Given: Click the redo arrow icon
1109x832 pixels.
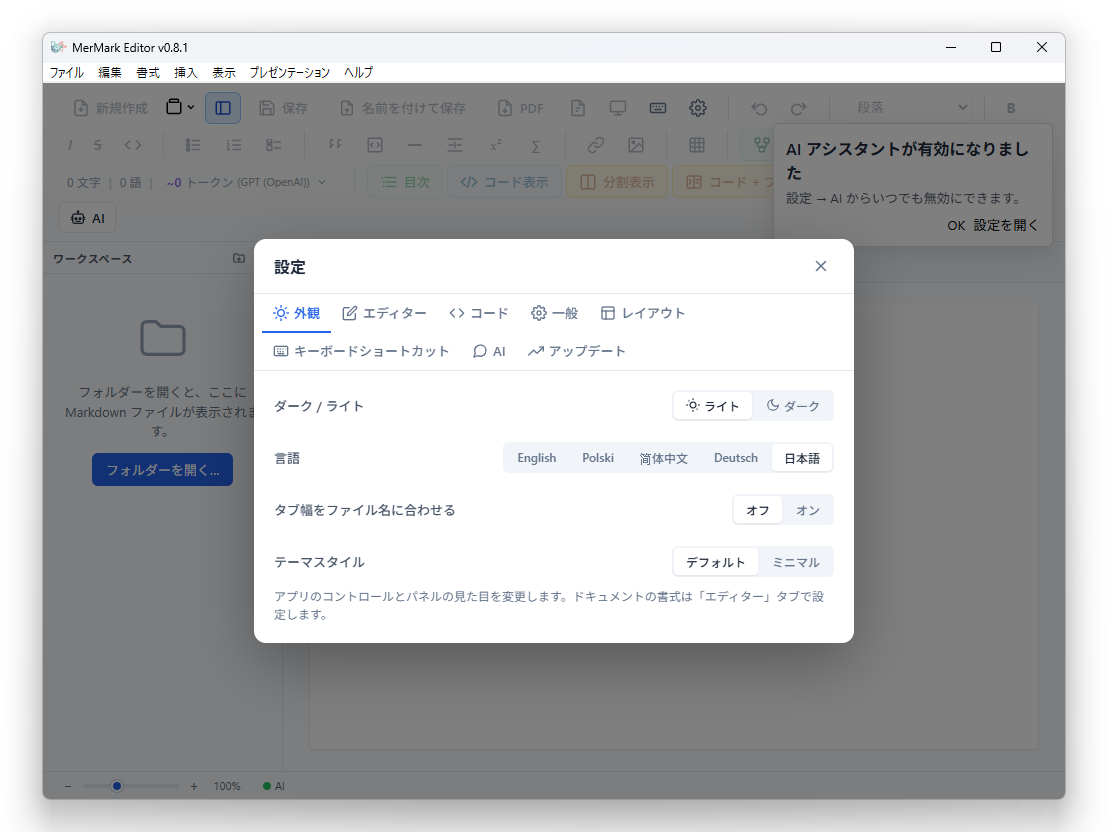Looking at the screenshot, I should [799, 108].
